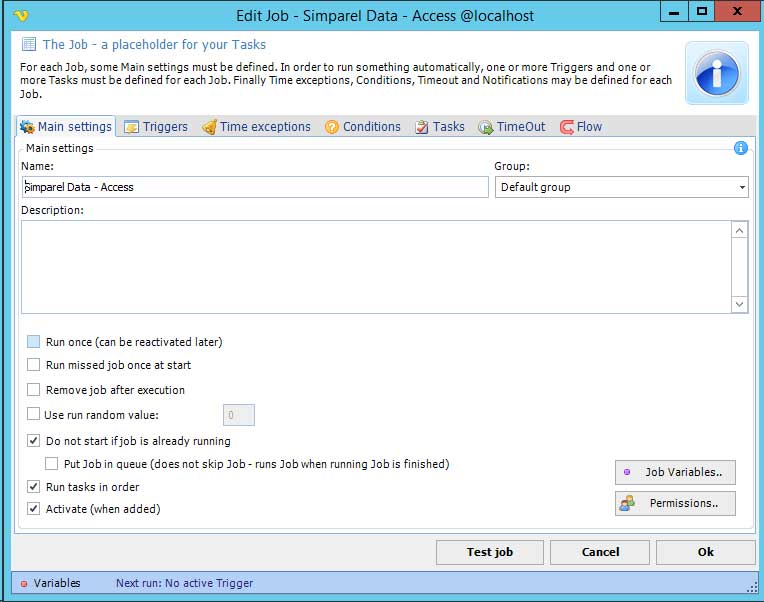The image size is (764, 602).
Task: Click into the Name text field
Action: pos(255,187)
